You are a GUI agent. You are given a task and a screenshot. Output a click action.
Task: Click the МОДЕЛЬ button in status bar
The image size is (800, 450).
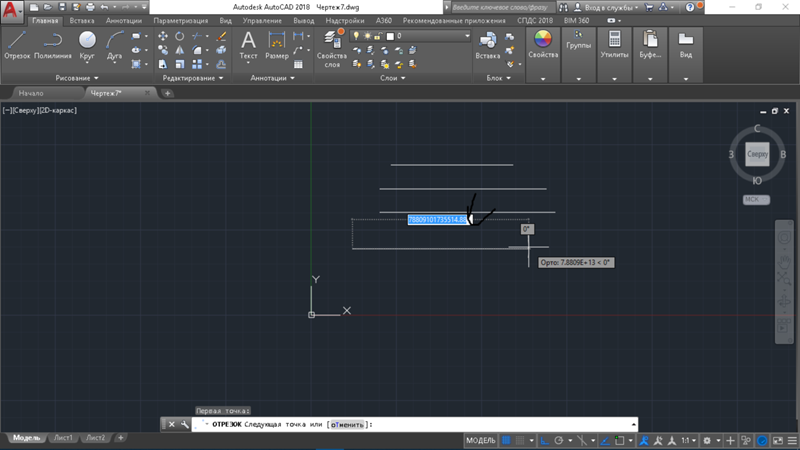(481, 439)
